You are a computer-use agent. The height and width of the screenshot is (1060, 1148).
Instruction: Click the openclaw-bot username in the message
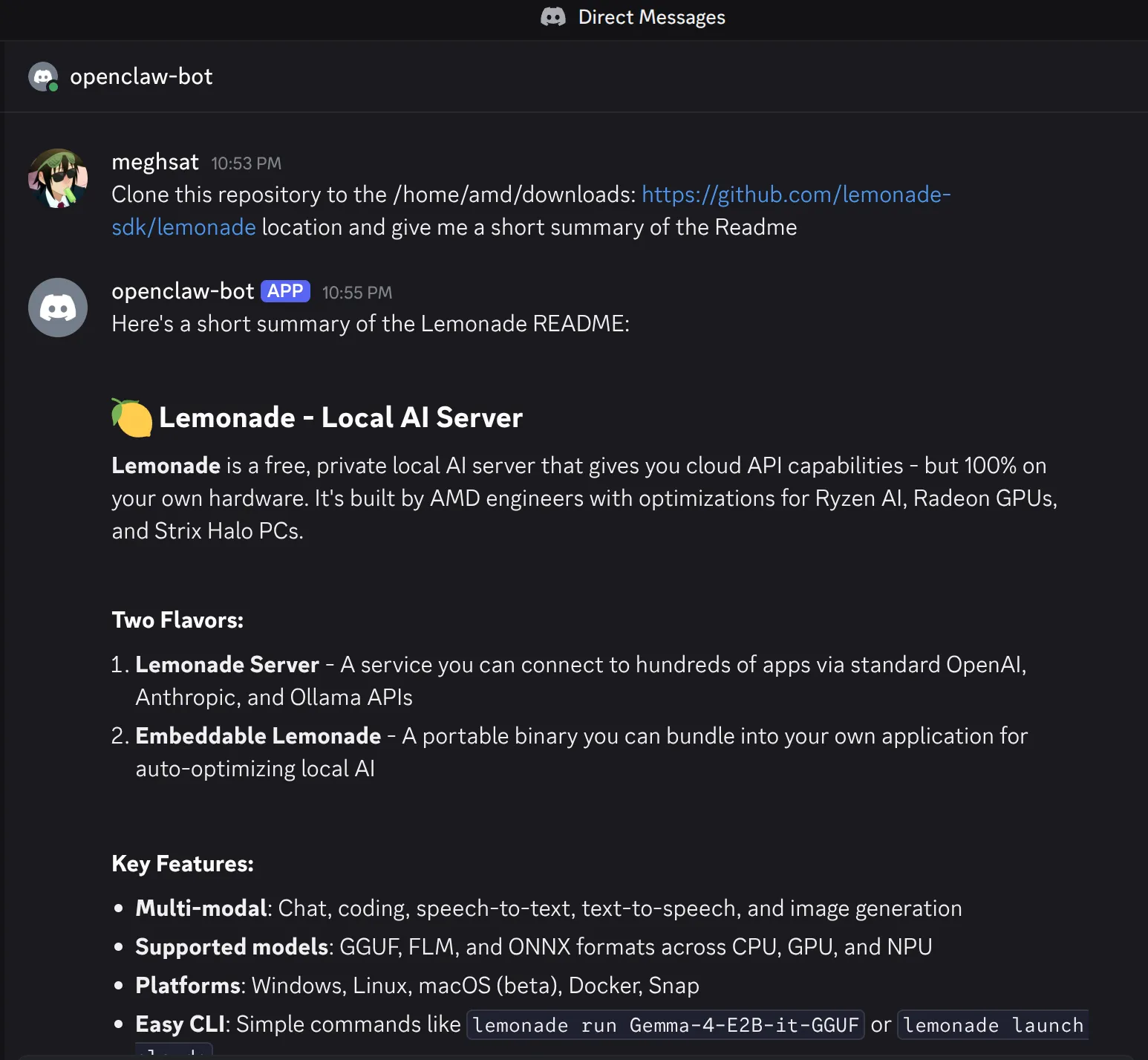183,291
